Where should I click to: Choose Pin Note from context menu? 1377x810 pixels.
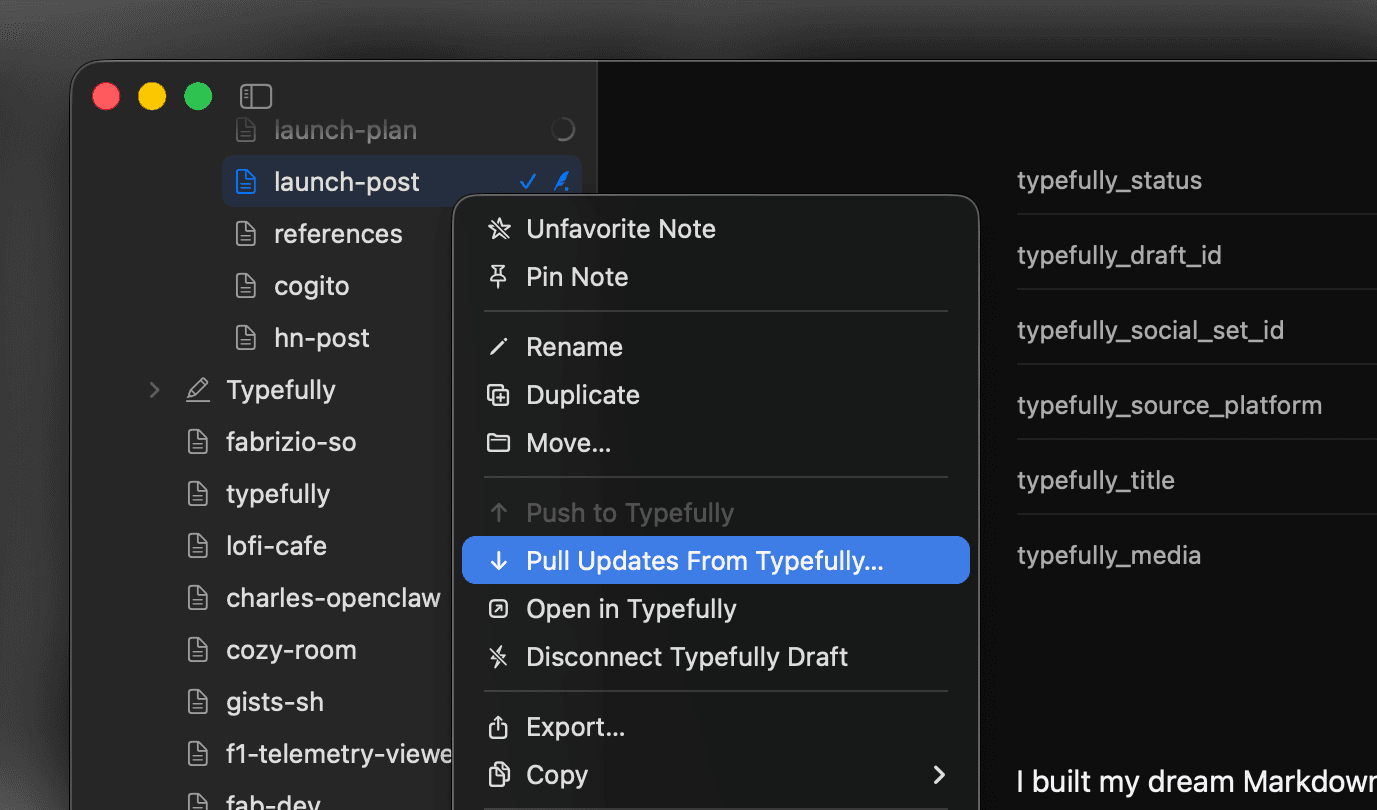[716, 277]
